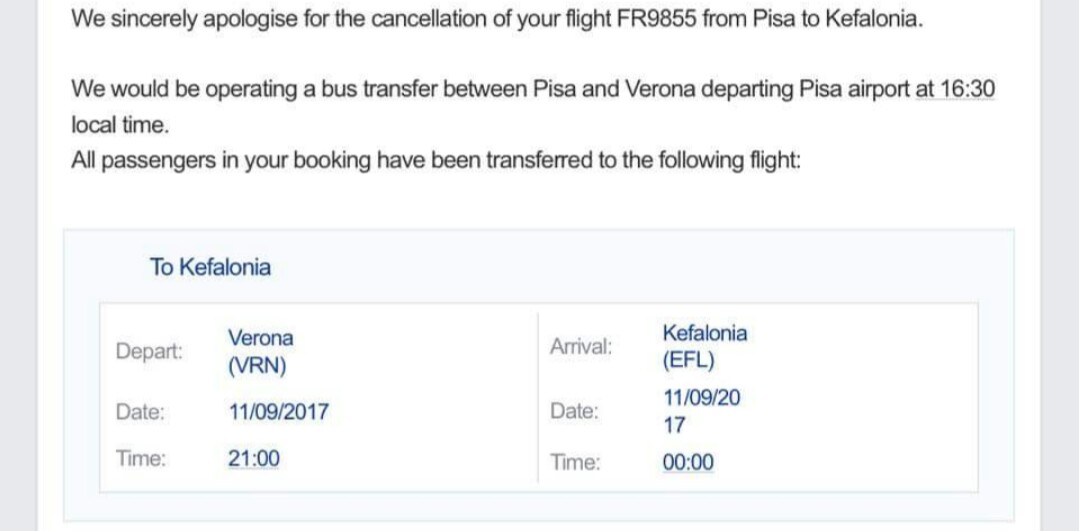Click the 'local time.' text line
Viewport: 1079px width, 531px height.
click(x=119, y=126)
